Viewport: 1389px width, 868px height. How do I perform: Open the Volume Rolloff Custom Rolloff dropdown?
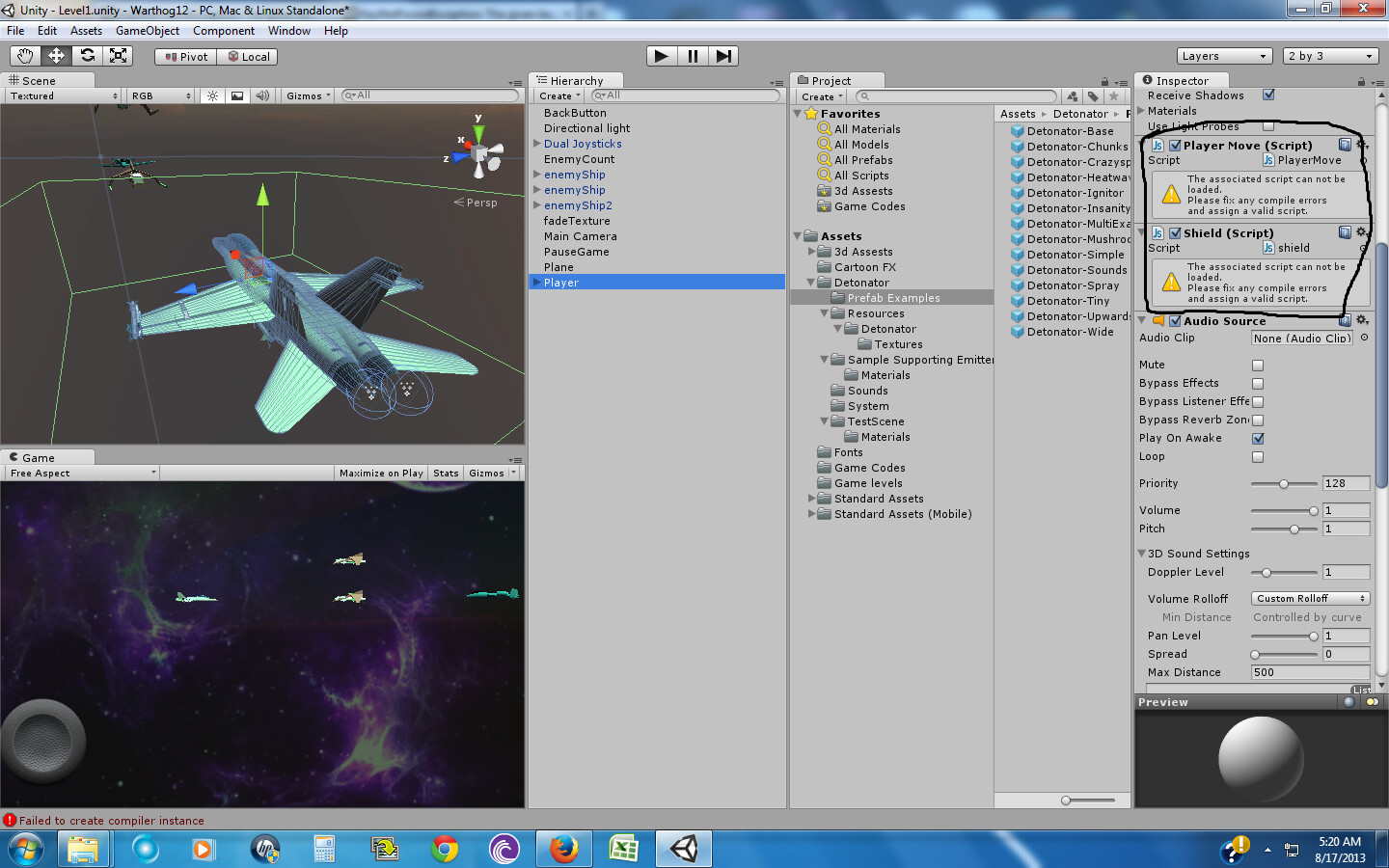tap(1309, 598)
